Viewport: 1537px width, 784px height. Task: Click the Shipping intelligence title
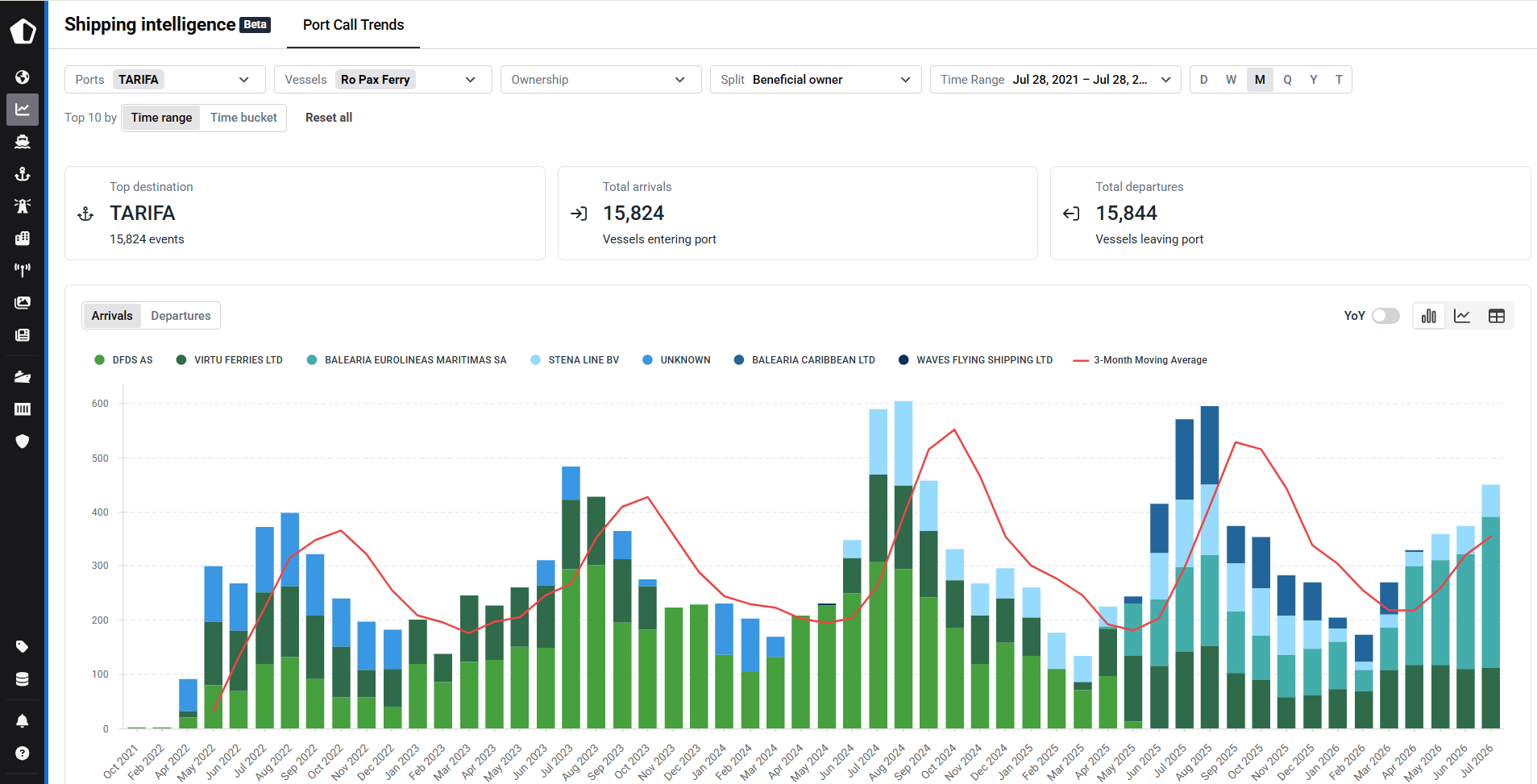pyautogui.click(x=150, y=24)
